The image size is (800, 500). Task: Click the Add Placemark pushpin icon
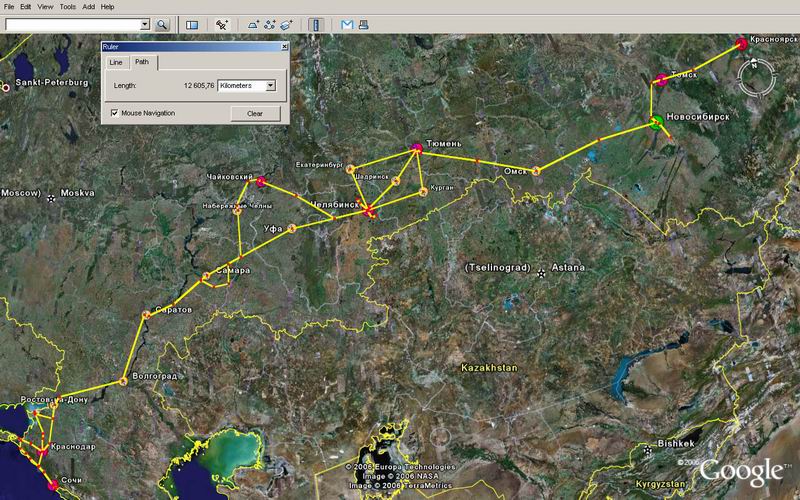[222, 23]
